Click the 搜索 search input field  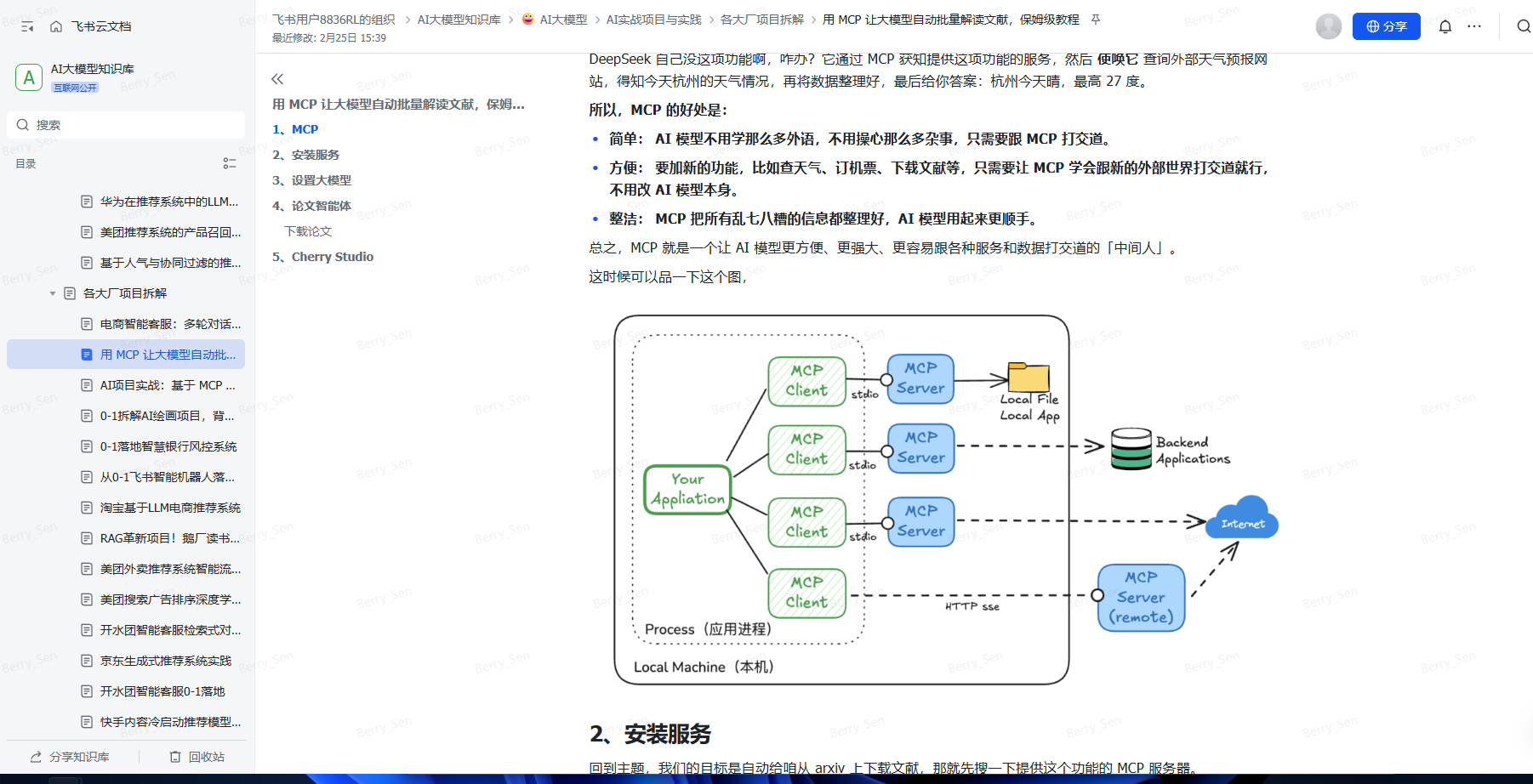pos(126,125)
